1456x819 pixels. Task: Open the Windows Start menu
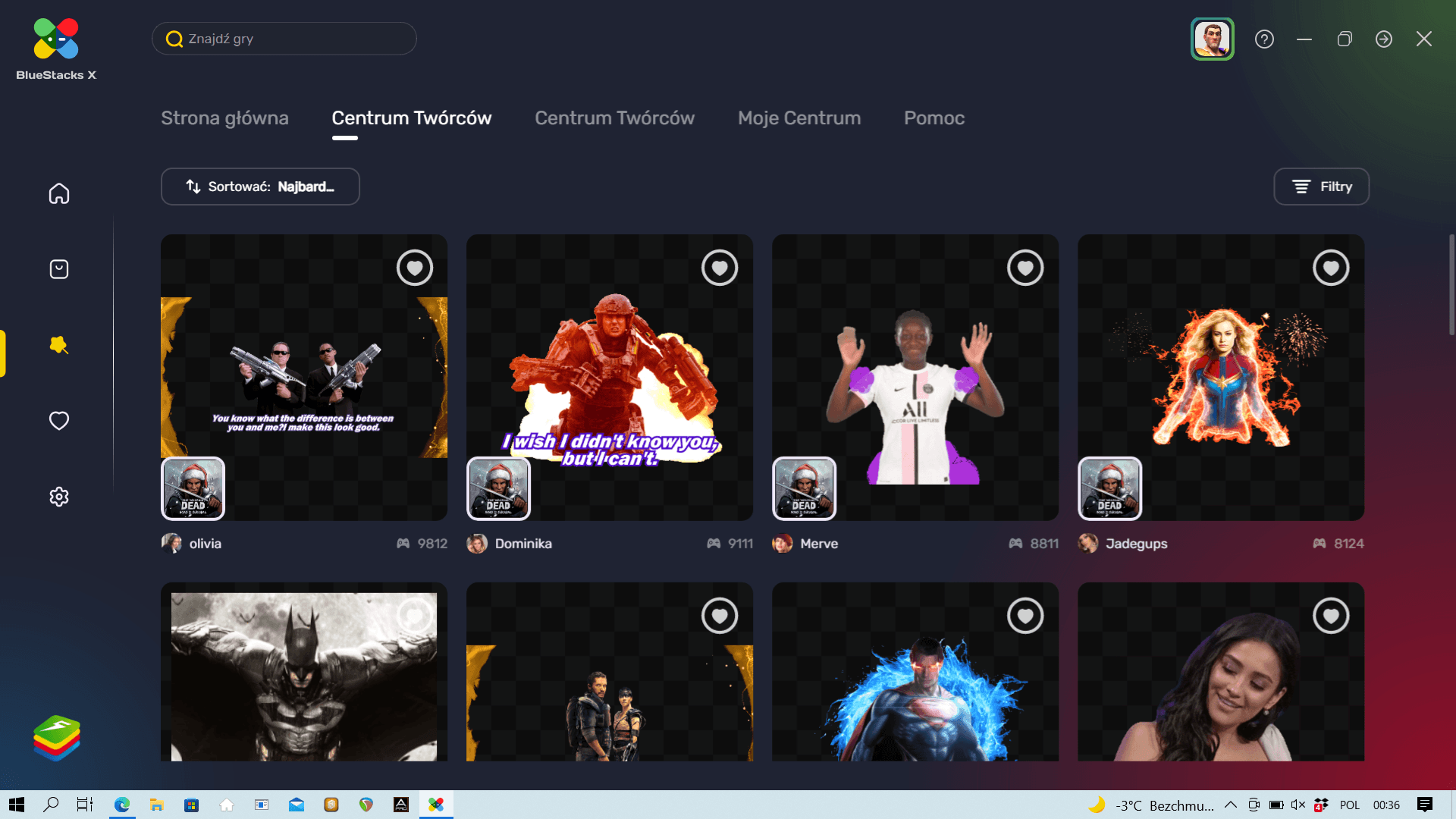pos(17,805)
